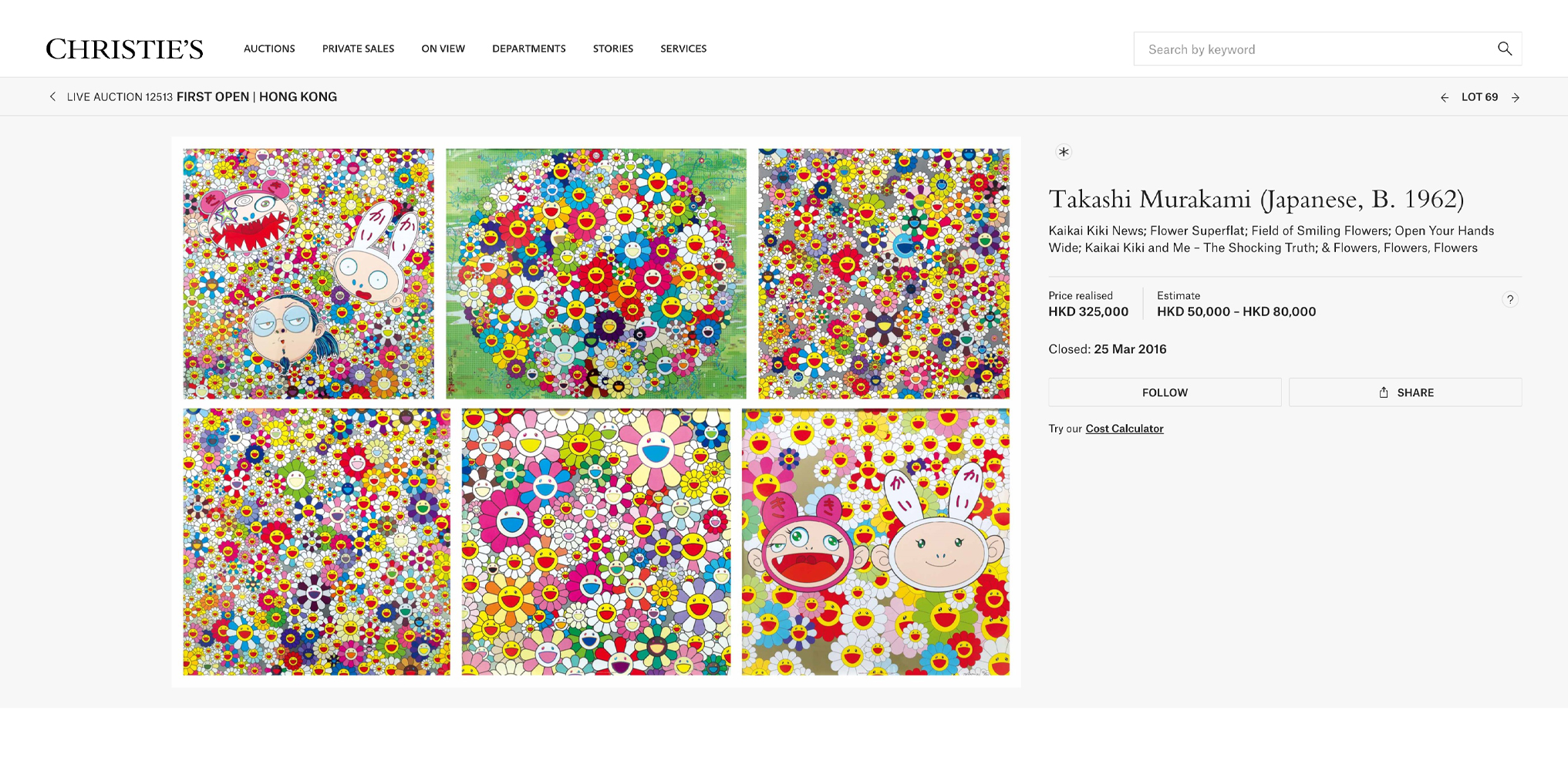Open the On View menu

click(443, 49)
